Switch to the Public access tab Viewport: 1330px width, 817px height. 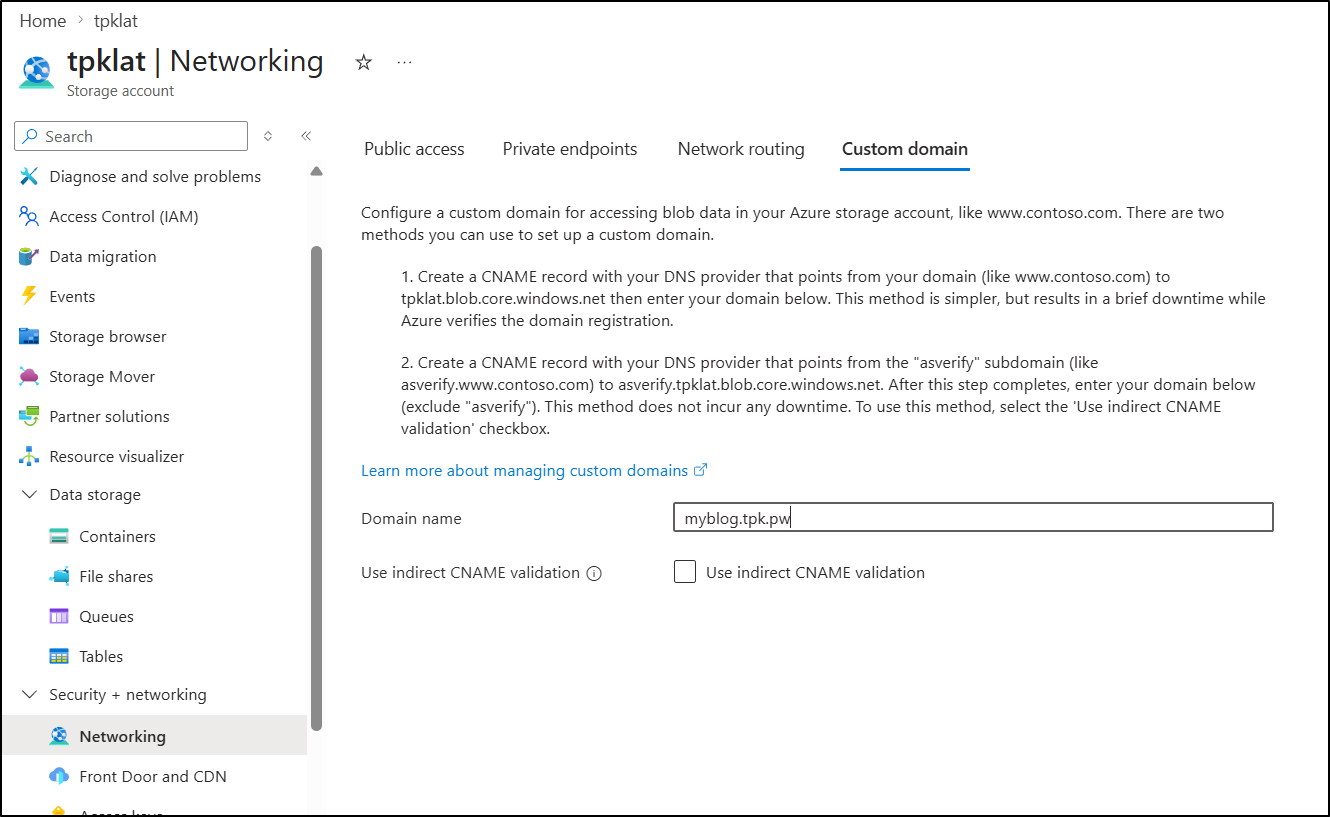point(414,149)
